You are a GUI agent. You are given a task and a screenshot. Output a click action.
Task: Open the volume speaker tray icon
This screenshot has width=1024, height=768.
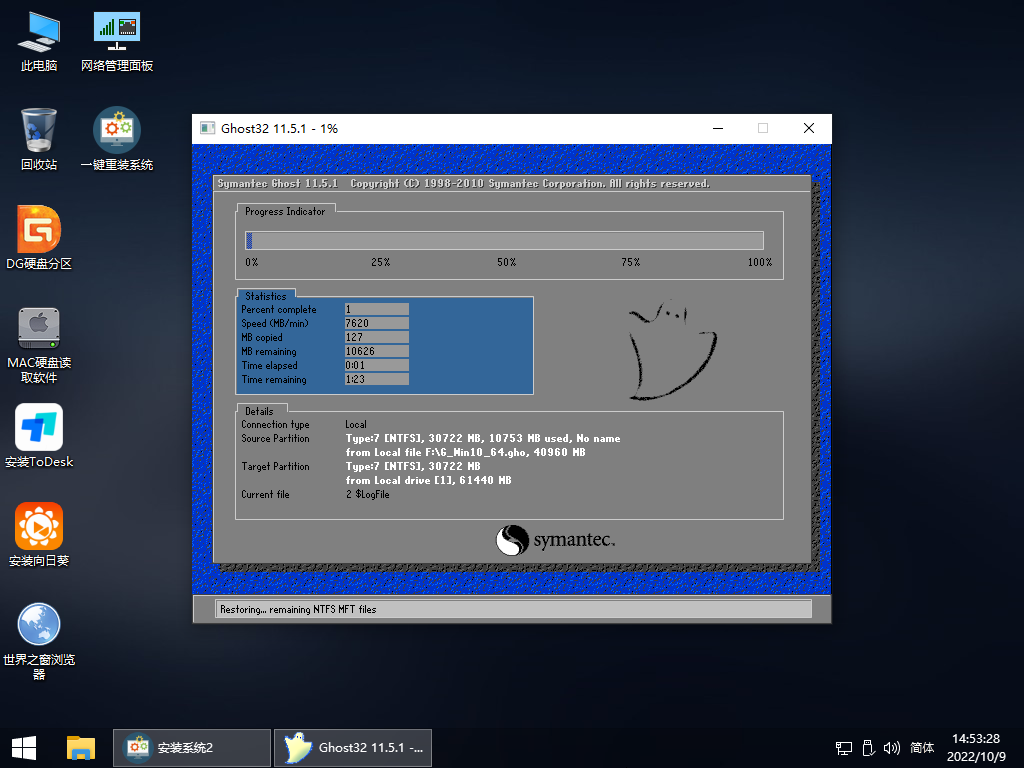click(892, 747)
